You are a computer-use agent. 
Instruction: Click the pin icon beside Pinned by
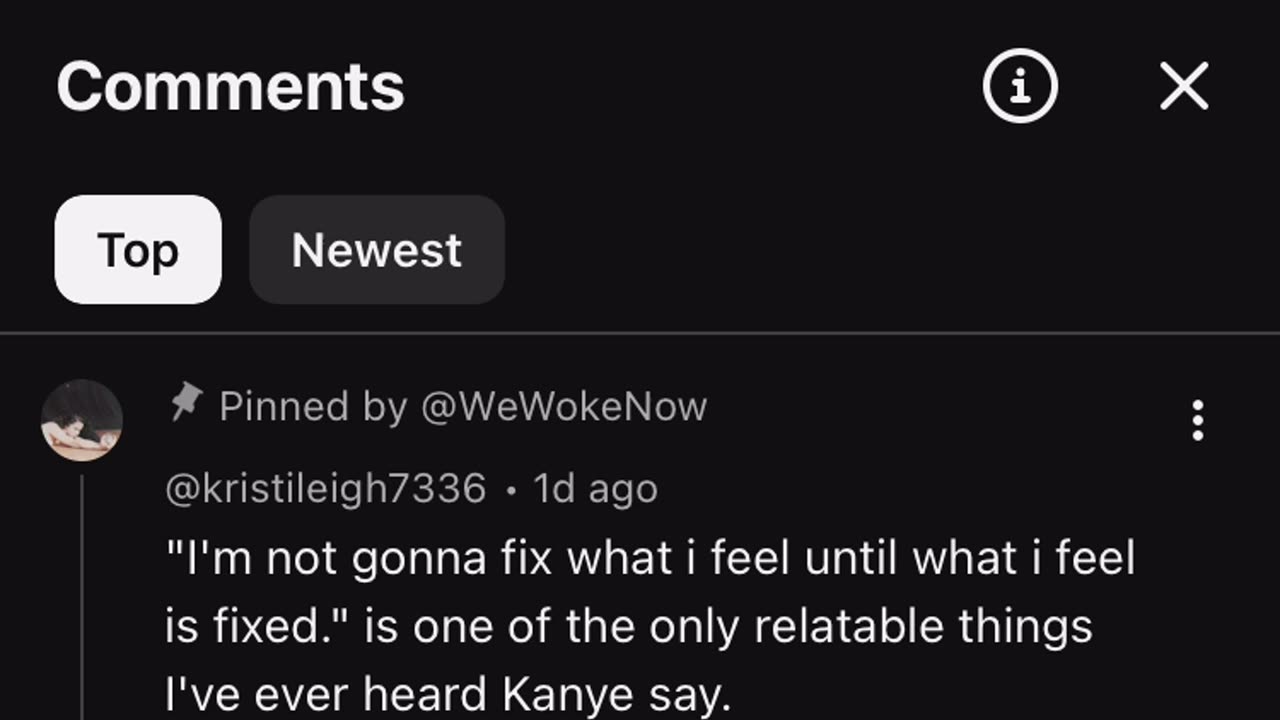[x=185, y=404]
